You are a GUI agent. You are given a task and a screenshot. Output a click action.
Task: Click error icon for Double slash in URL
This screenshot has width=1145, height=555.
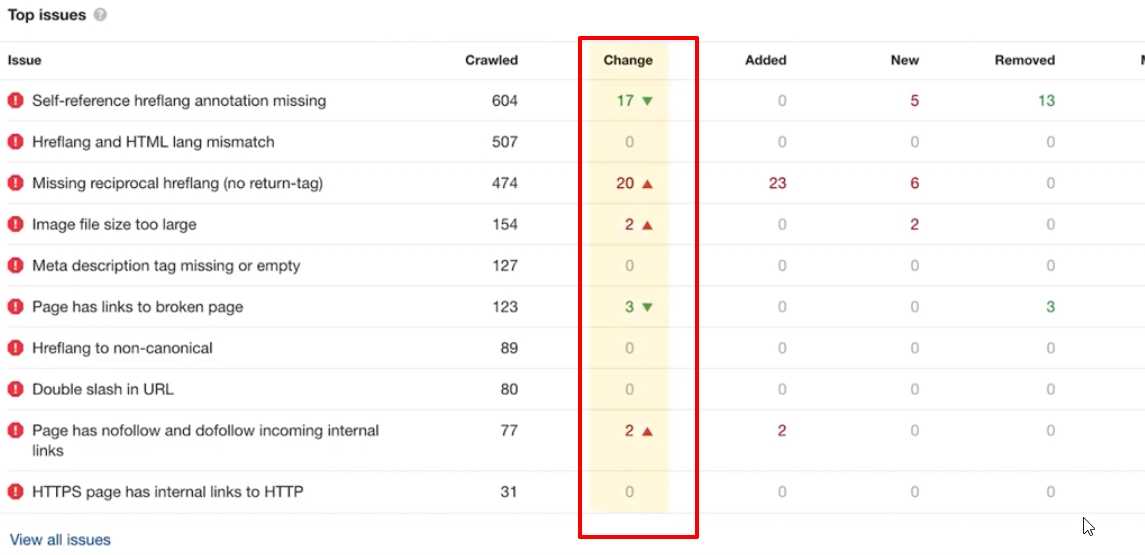tap(15, 389)
